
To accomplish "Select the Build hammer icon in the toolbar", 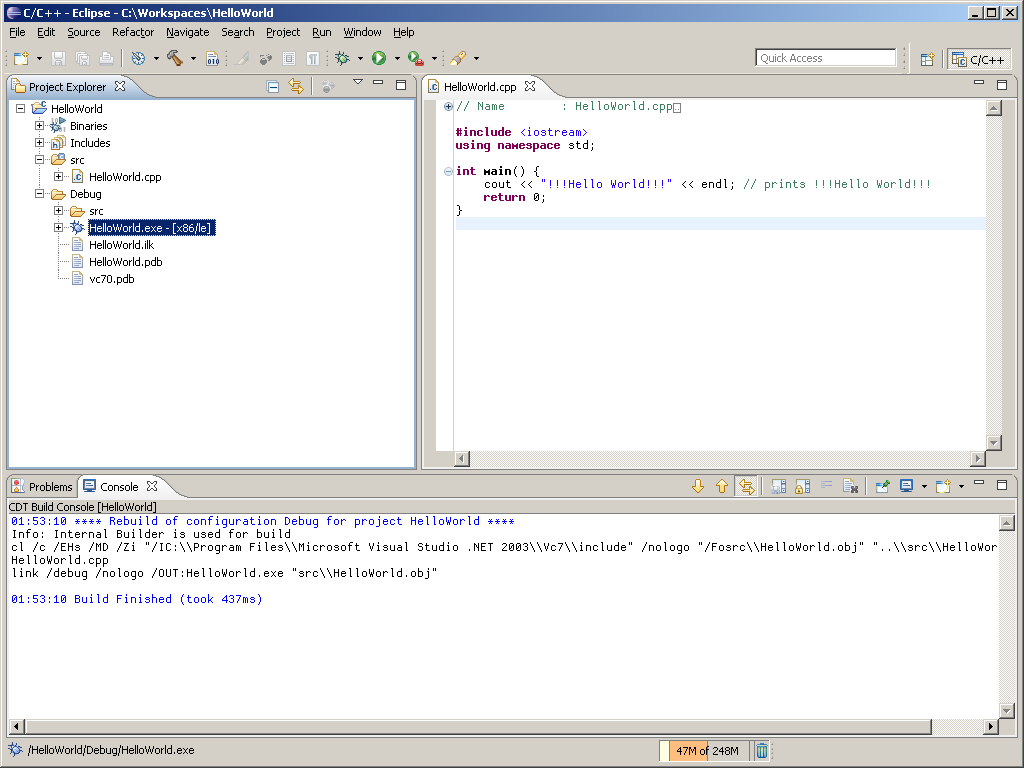I will coord(172,57).
